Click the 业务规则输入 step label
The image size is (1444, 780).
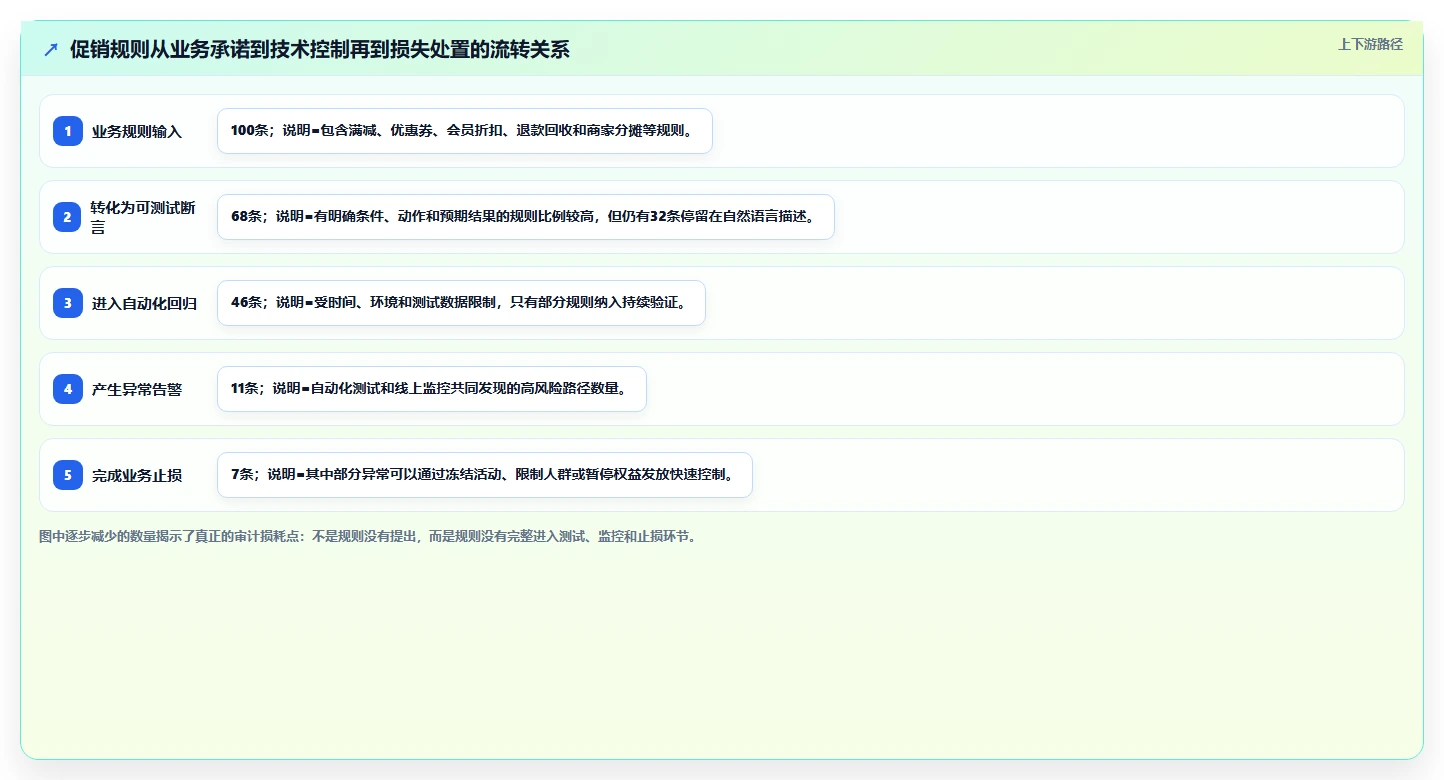click(x=137, y=131)
